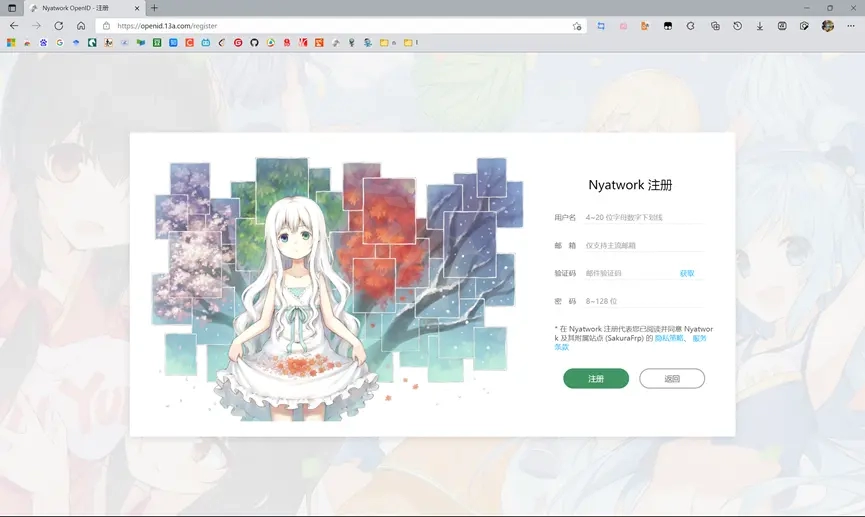Open the Downloads arrow icon in toolbar
The height and width of the screenshot is (517, 865).
(760, 26)
